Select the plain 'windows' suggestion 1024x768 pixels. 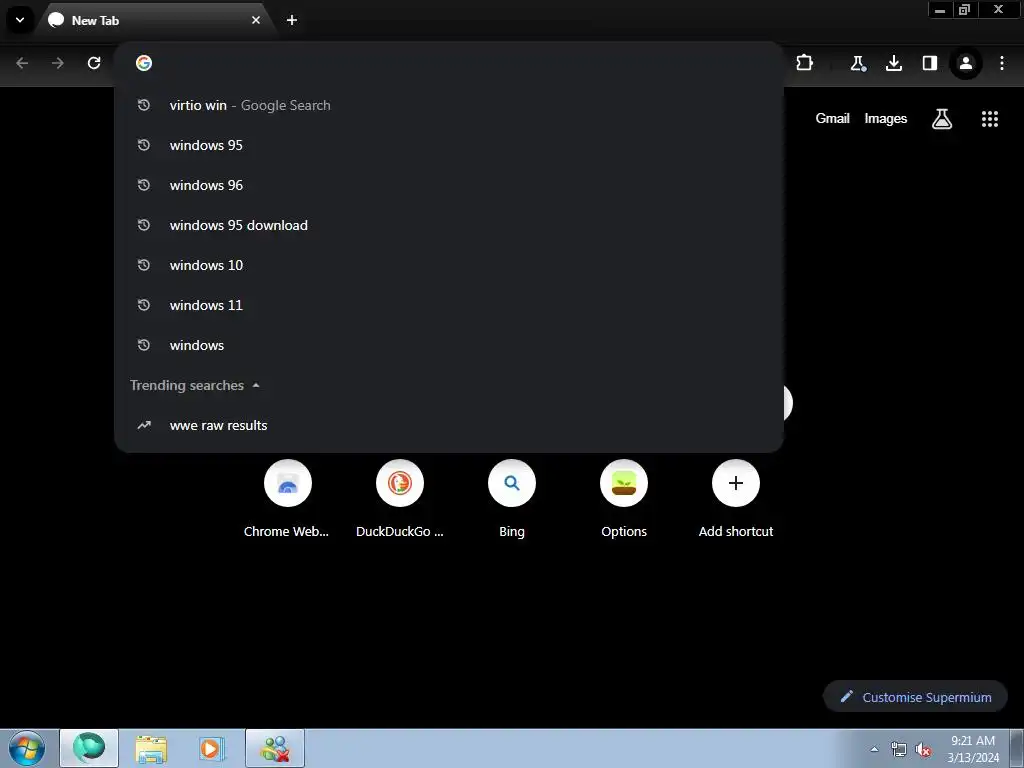click(449, 345)
